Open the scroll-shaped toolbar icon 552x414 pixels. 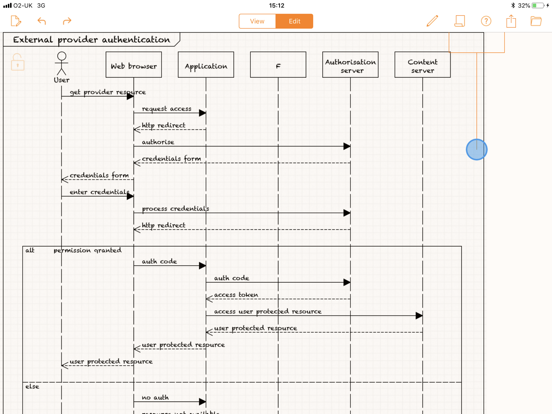(459, 21)
